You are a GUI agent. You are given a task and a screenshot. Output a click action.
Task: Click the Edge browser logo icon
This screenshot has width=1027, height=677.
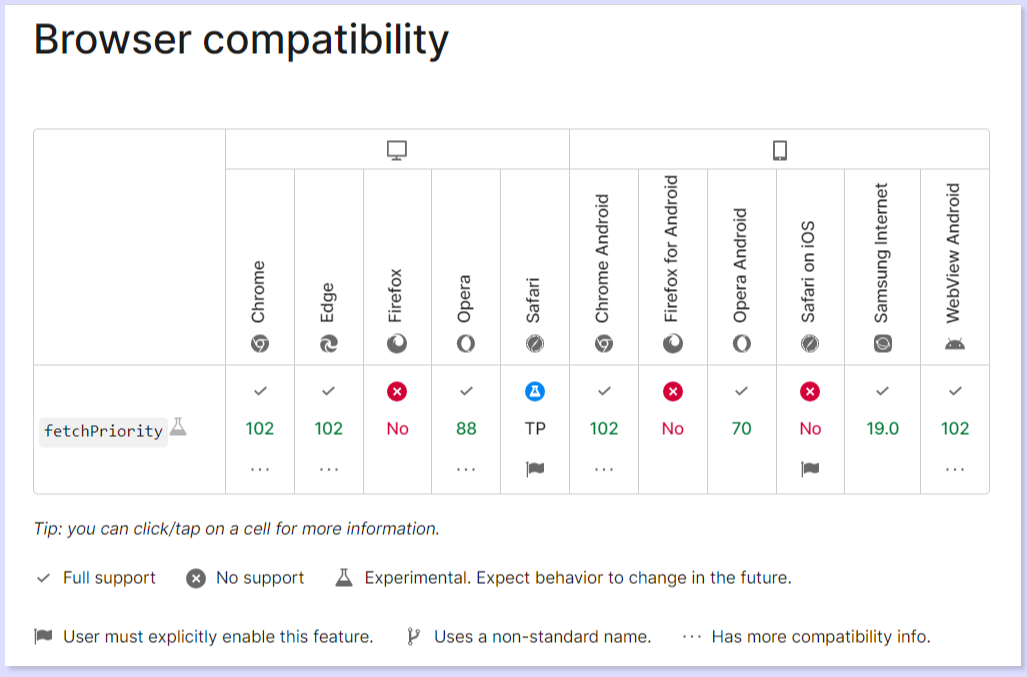pos(329,344)
